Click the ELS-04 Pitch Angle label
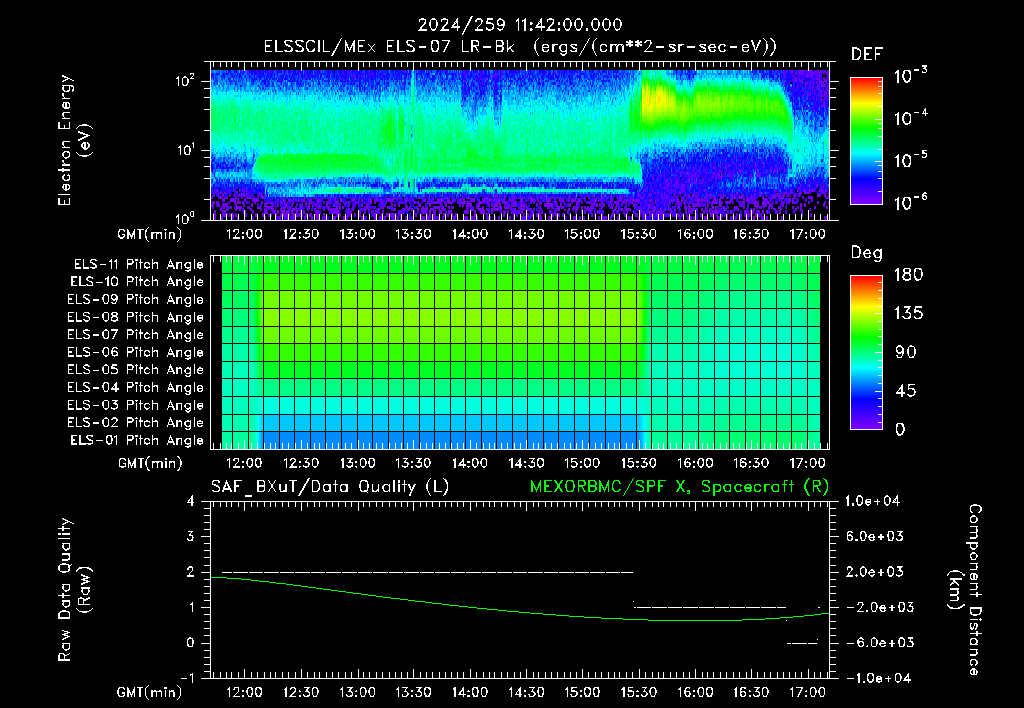Screen dimensions: 1024x708 (135, 387)
